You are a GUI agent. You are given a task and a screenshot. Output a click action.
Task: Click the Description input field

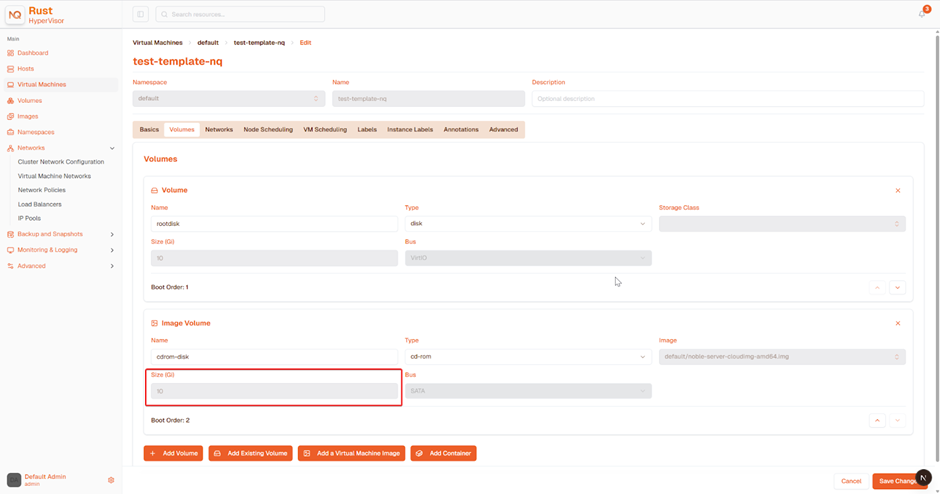click(728, 98)
